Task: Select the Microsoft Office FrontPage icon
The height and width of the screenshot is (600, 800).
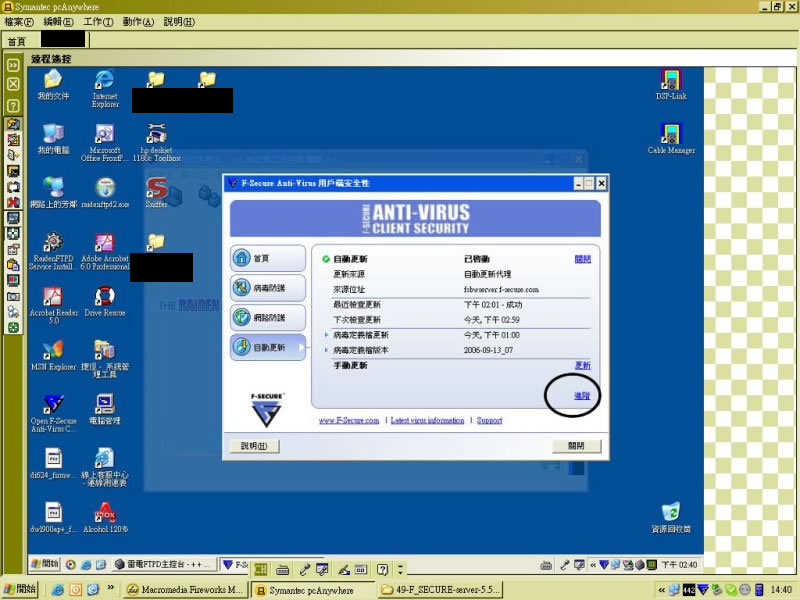Action: [x=105, y=143]
